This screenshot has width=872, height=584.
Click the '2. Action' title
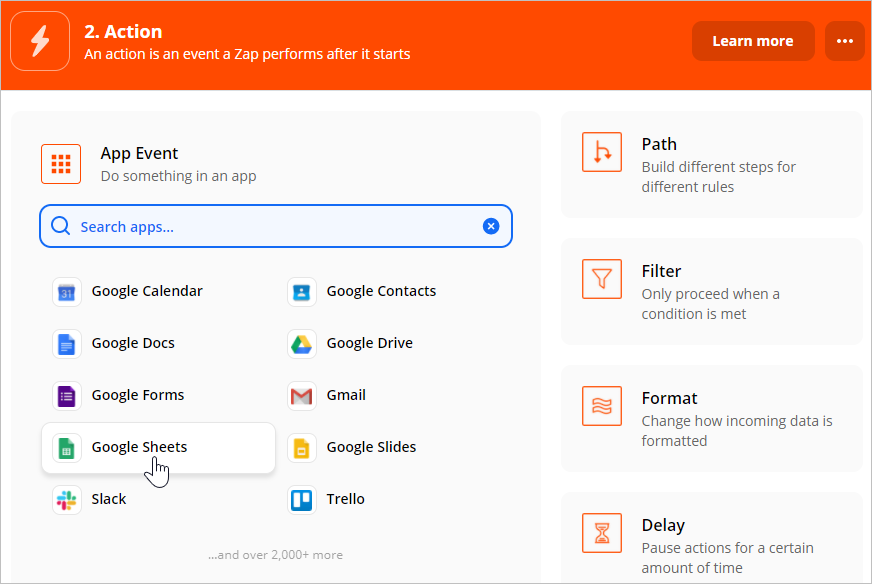point(123,32)
